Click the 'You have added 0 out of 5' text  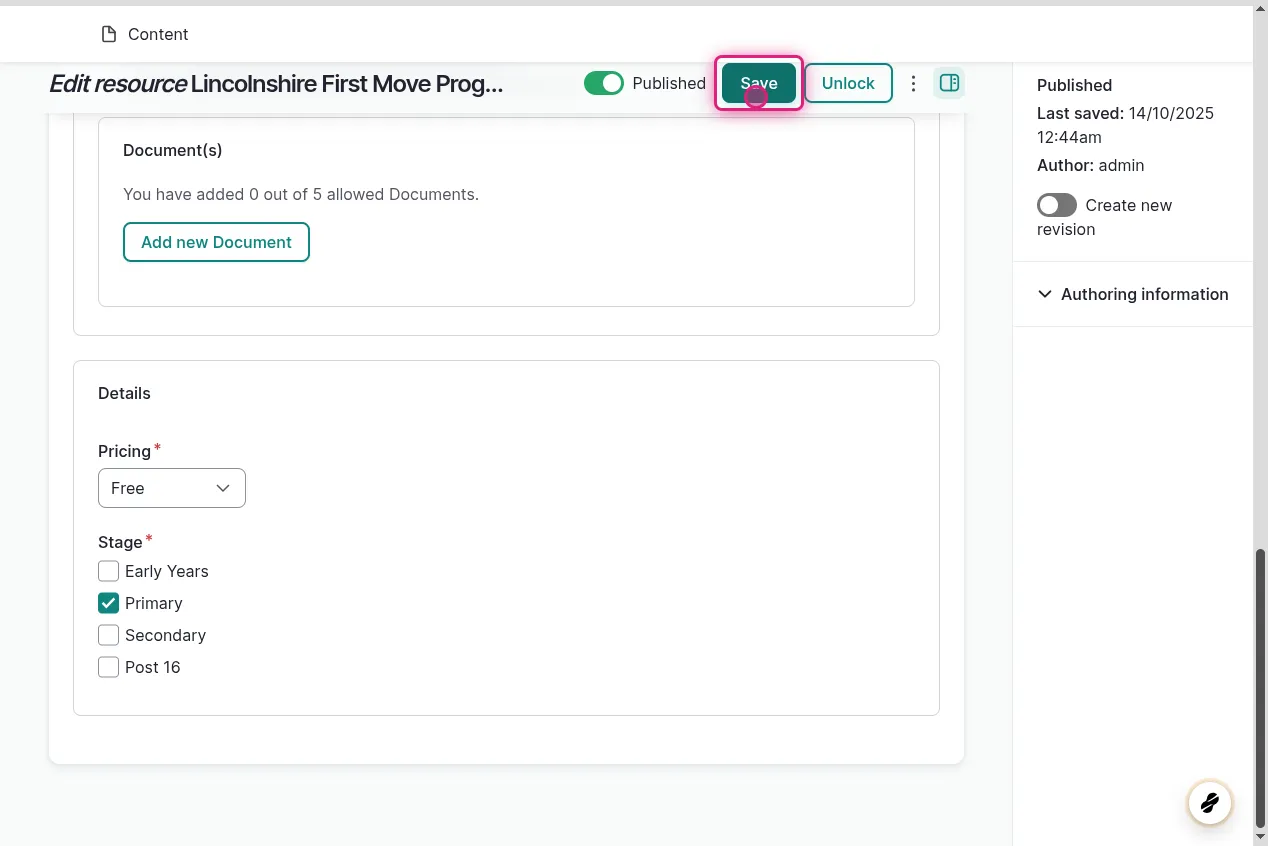click(x=301, y=194)
